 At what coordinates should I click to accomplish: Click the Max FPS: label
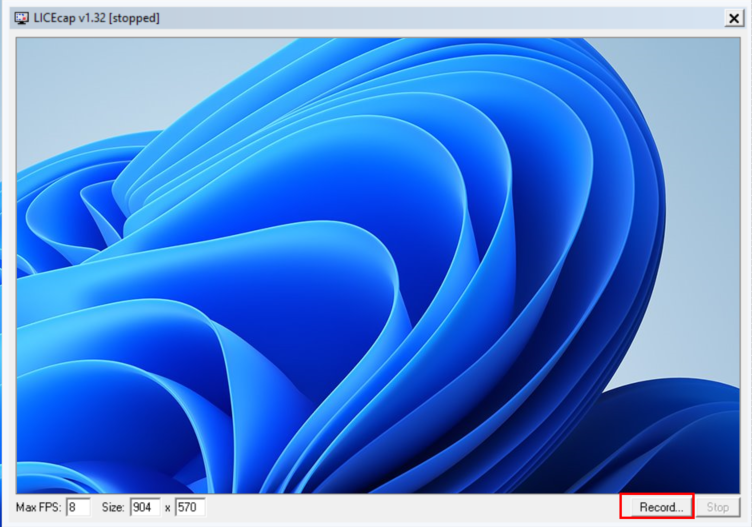tap(39, 507)
